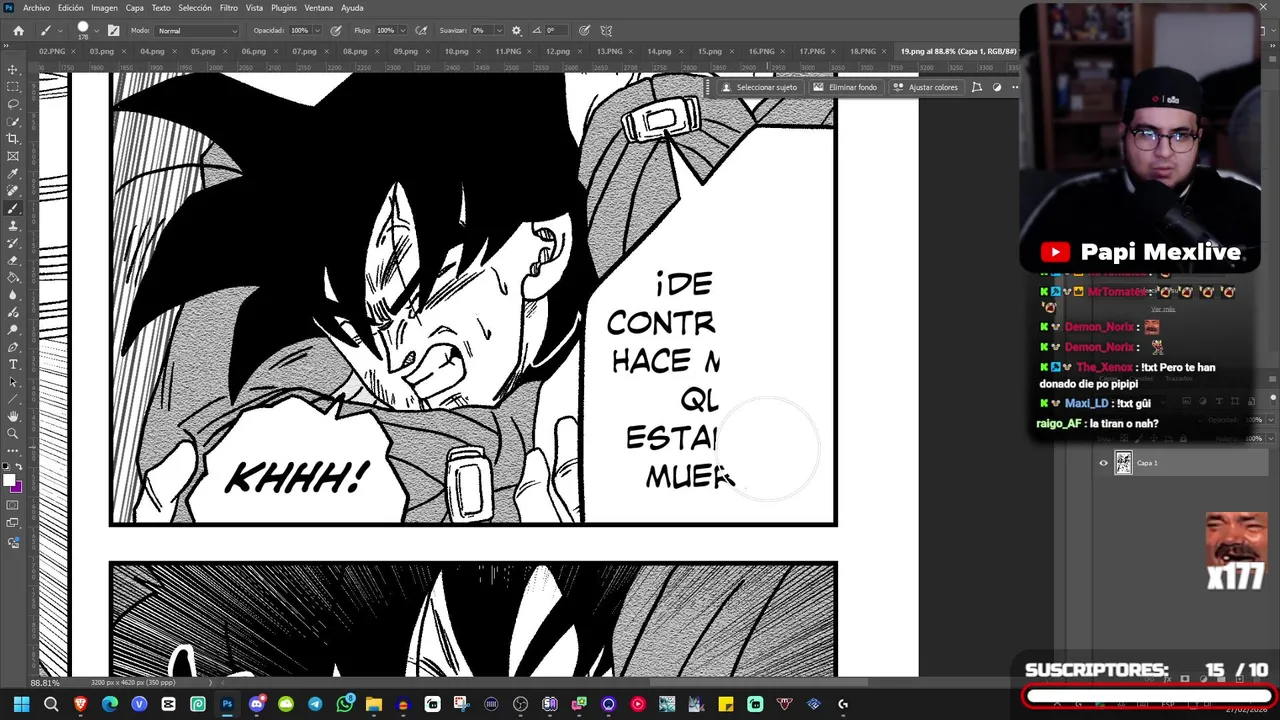This screenshot has height=720, width=1280.
Task: Toggle the brush settings panel button
Action: (113, 30)
